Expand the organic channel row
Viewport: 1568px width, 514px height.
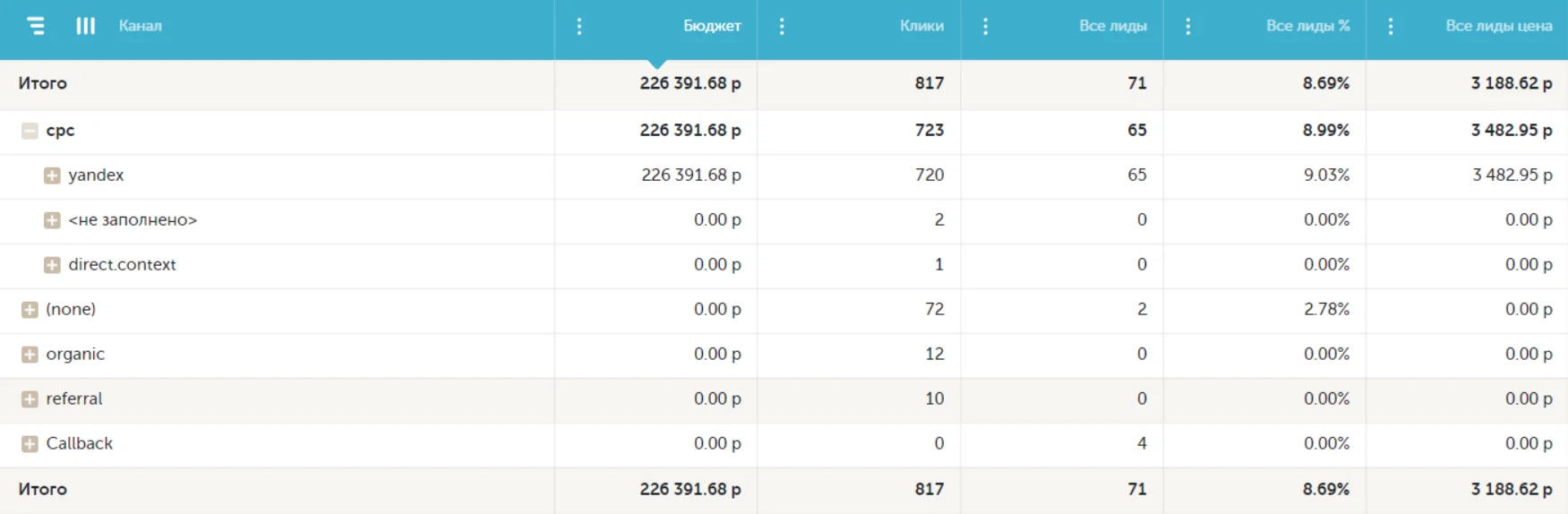click(x=30, y=355)
